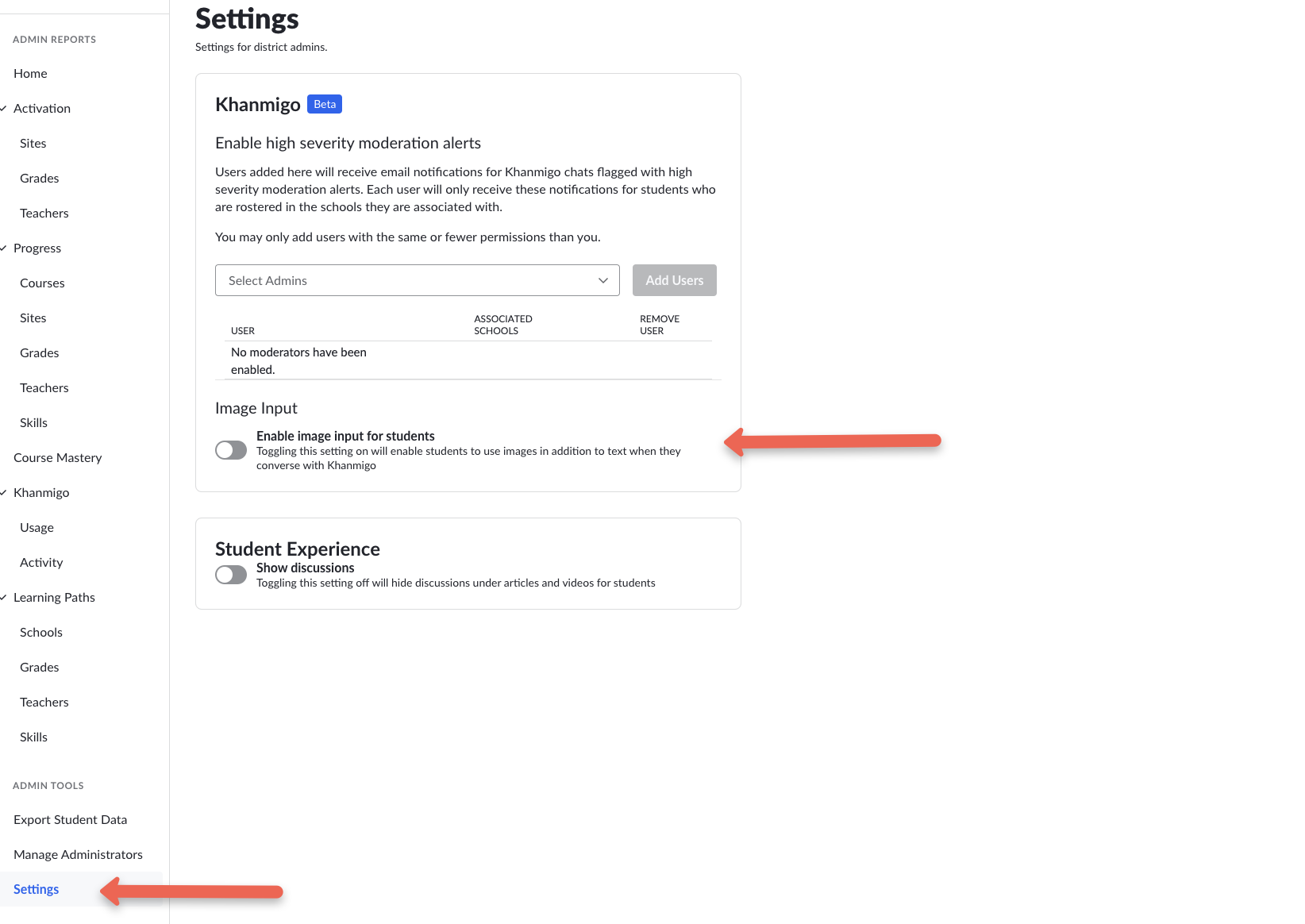Open Khanmigo Usage report

(37, 527)
